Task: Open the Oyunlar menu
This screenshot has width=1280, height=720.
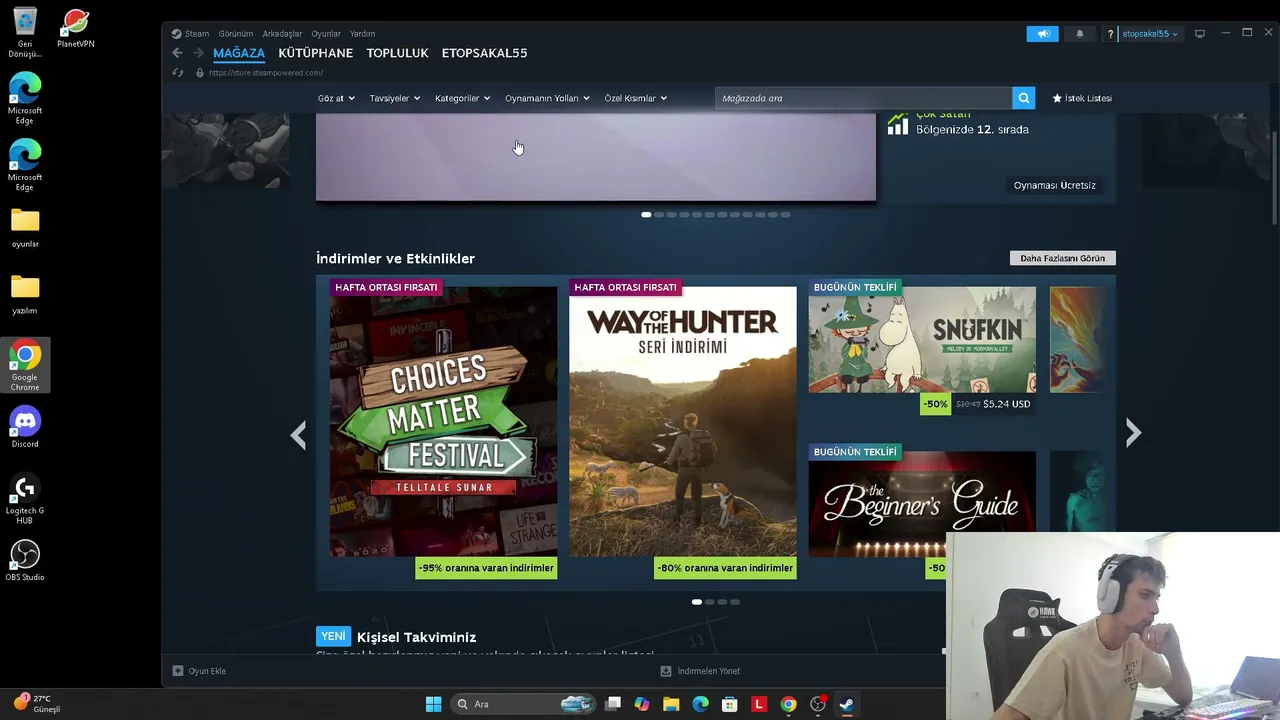Action: point(326,34)
